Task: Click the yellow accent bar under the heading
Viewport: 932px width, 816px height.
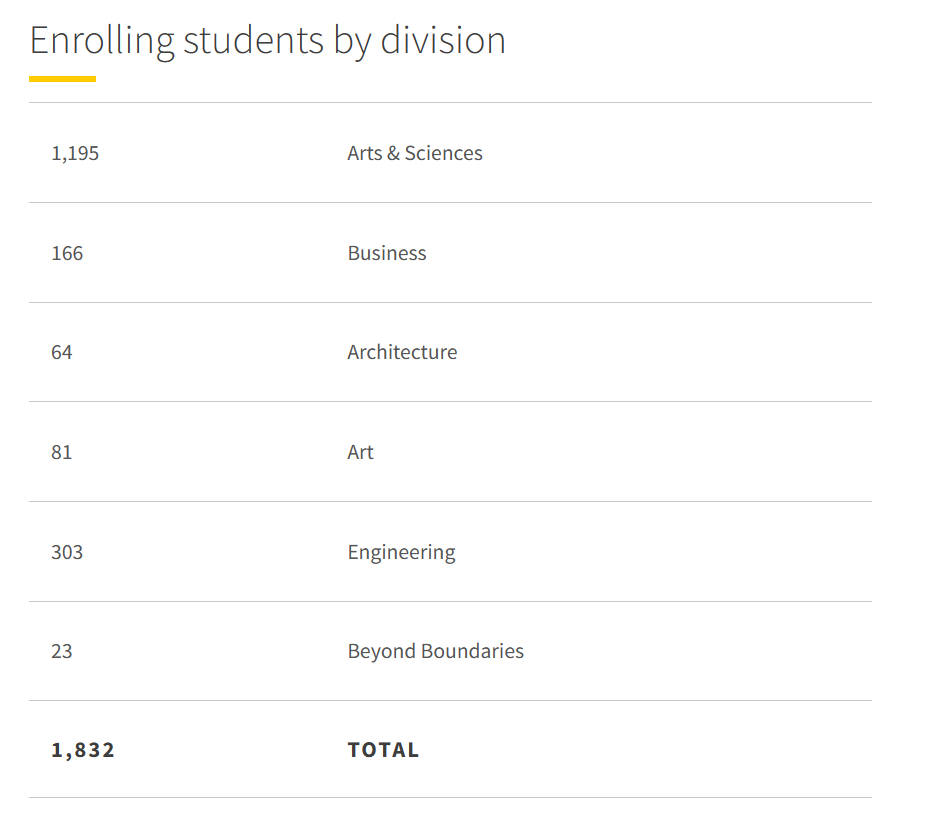Action: coord(62,78)
